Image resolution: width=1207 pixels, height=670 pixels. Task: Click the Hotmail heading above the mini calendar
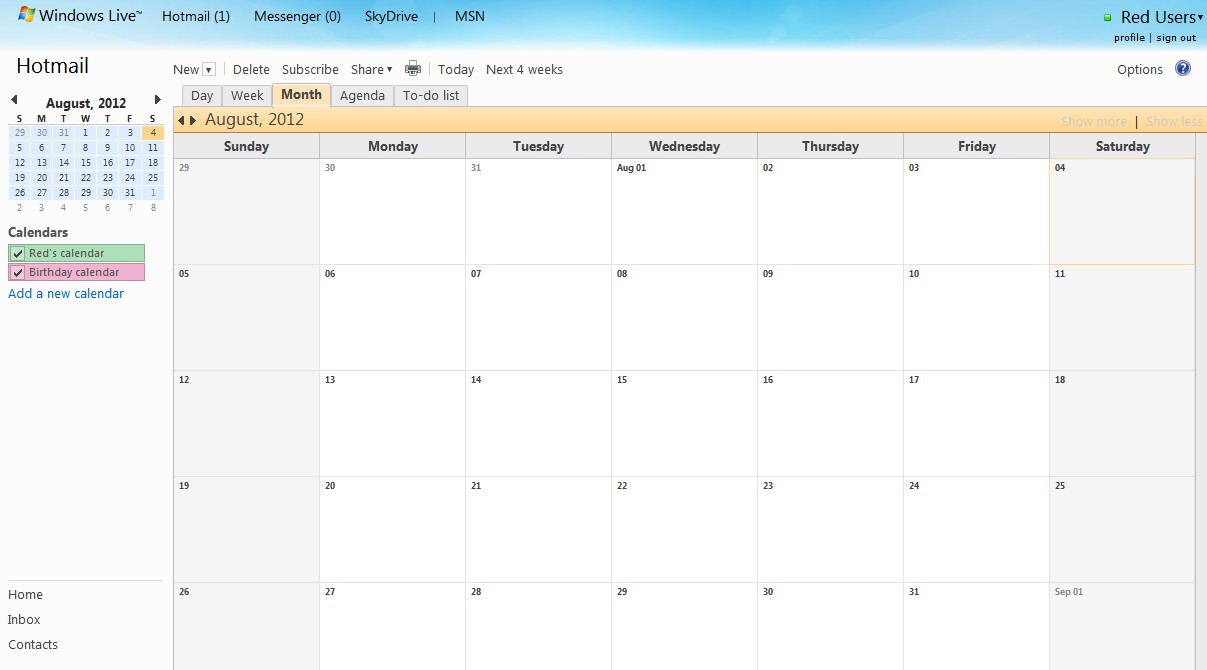53,66
